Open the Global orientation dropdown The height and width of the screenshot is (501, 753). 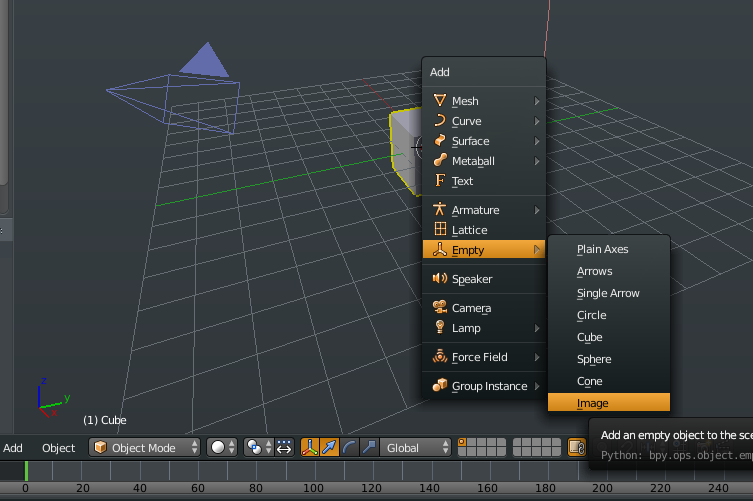[x=415, y=448]
